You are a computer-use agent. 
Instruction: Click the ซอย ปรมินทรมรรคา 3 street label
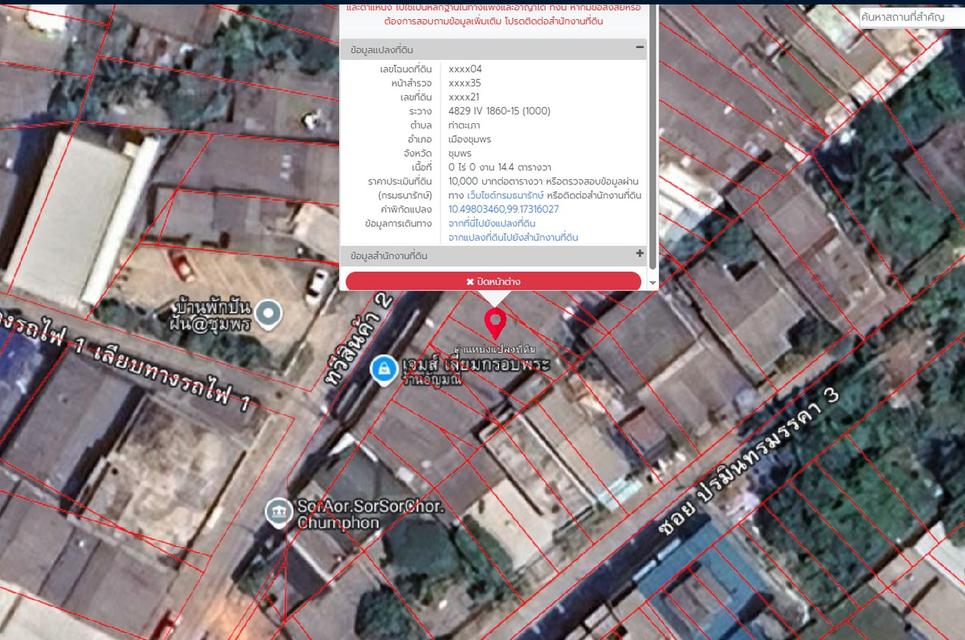(x=748, y=462)
